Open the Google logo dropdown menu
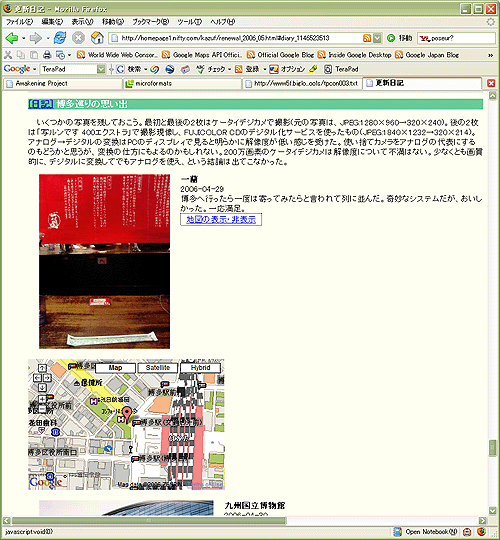500x540 pixels. click(34, 69)
